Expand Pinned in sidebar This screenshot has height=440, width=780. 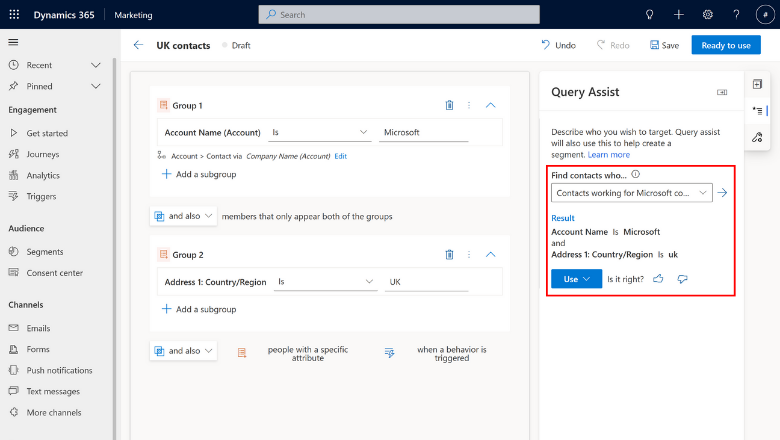pyautogui.click(x=96, y=86)
